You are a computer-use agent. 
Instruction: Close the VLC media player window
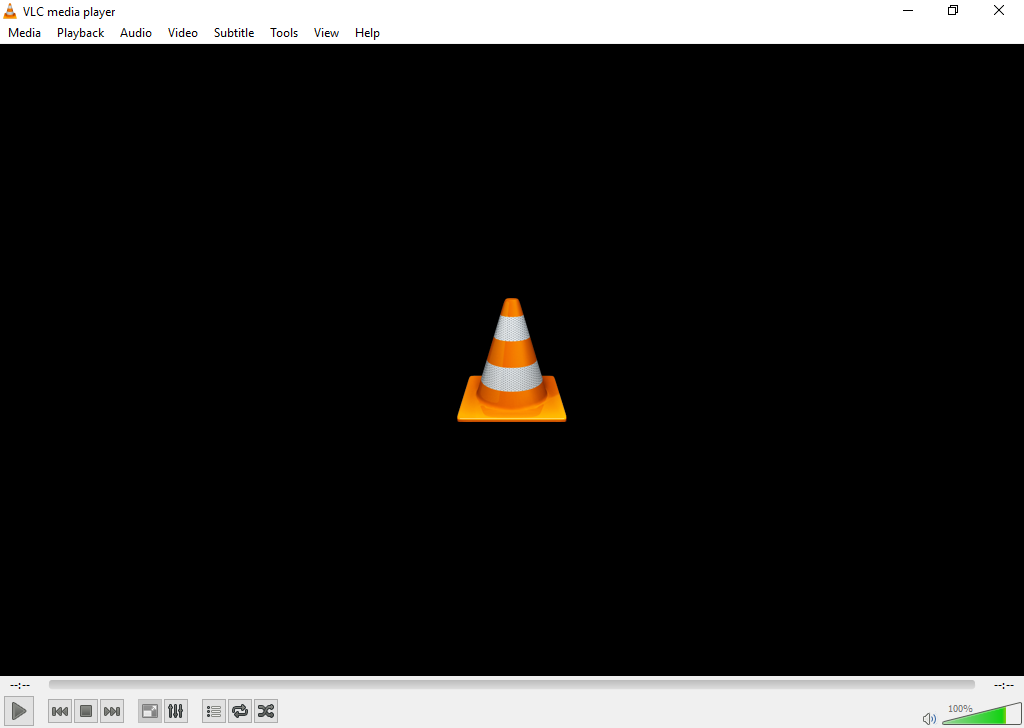click(999, 10)
